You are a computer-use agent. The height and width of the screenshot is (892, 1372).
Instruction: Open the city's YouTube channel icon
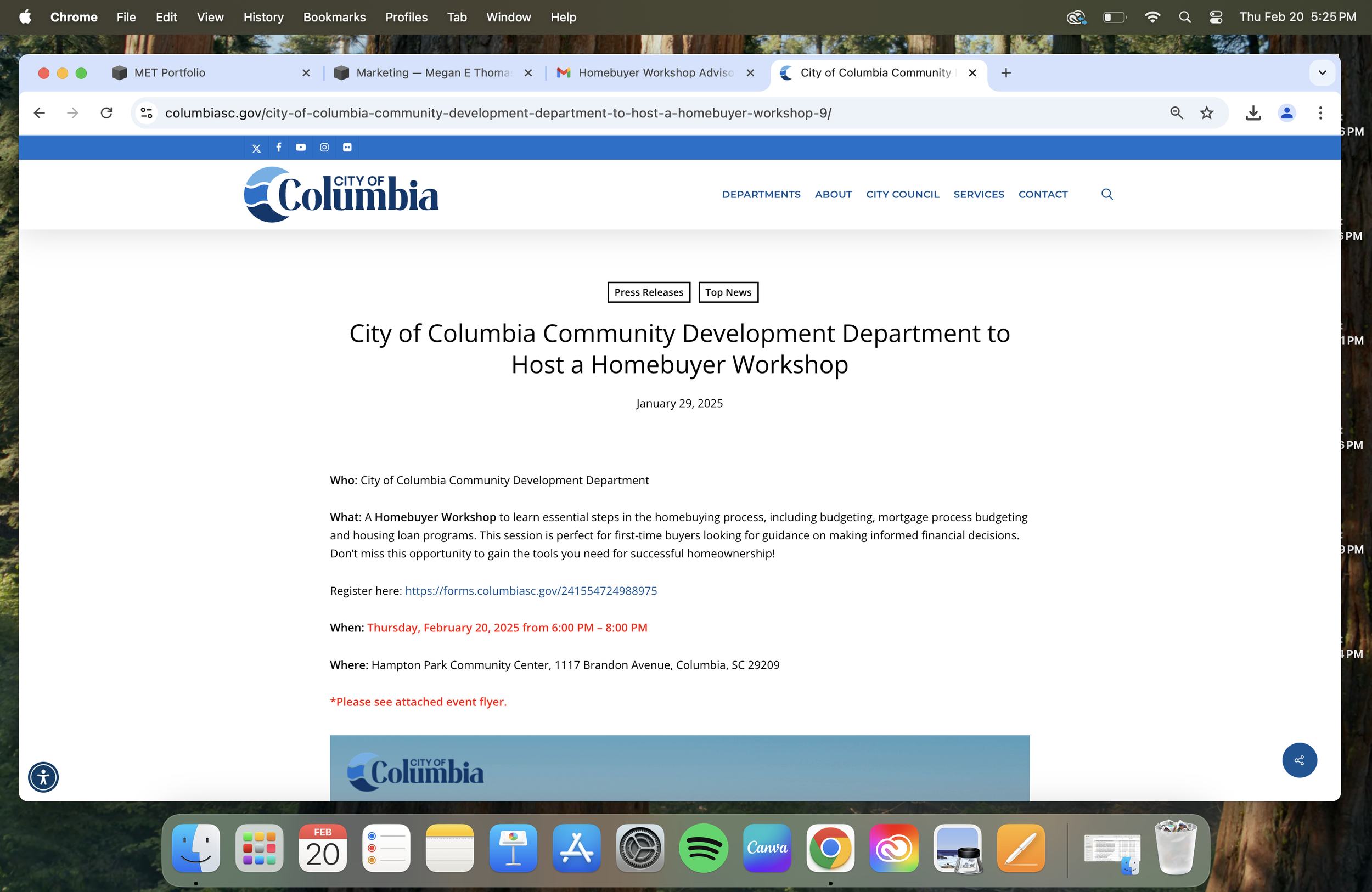(x=301, y=148)
